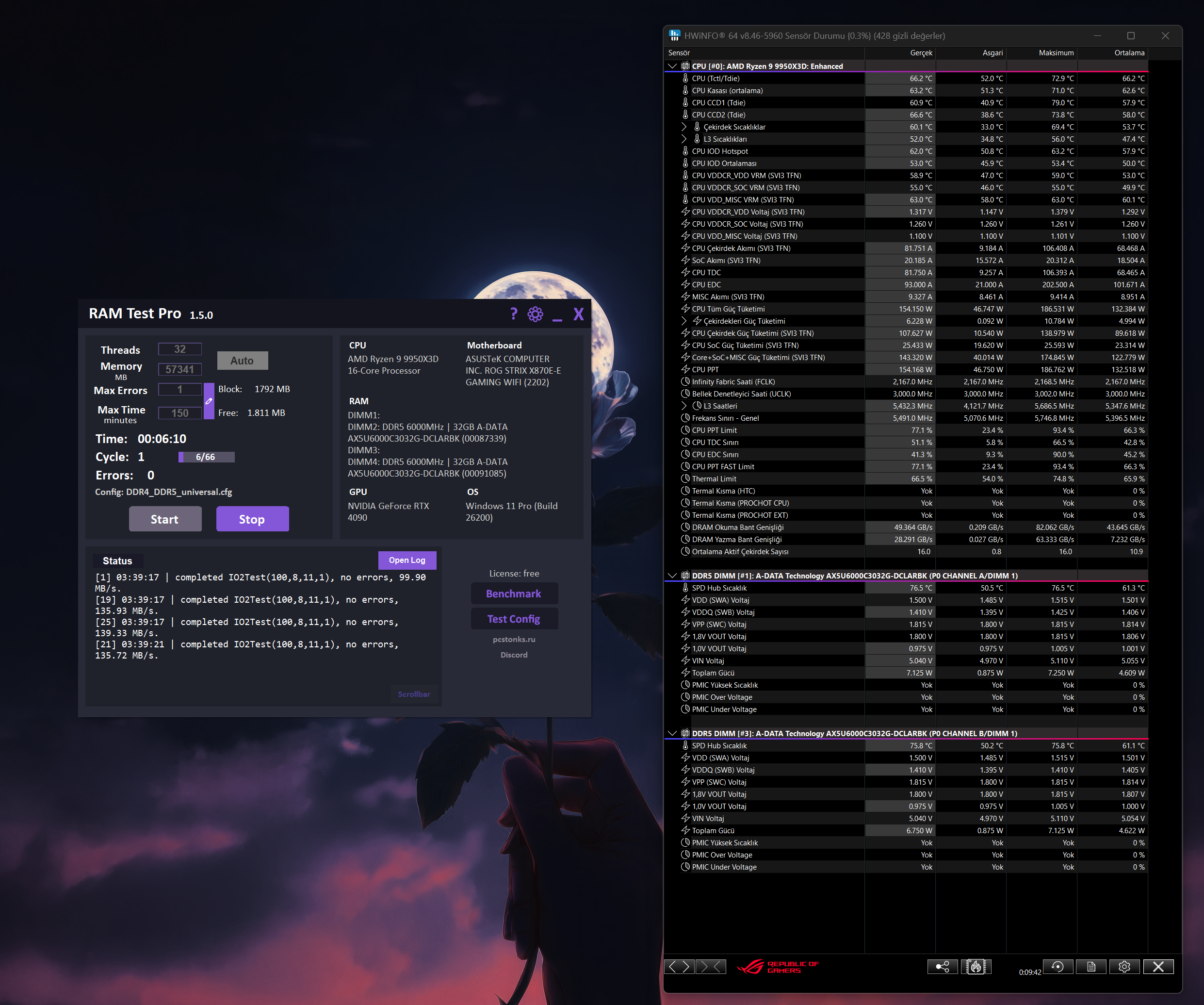The image size is (1204, 1005).
Task: Open the test log with Open Log
Action: point(407,560)
